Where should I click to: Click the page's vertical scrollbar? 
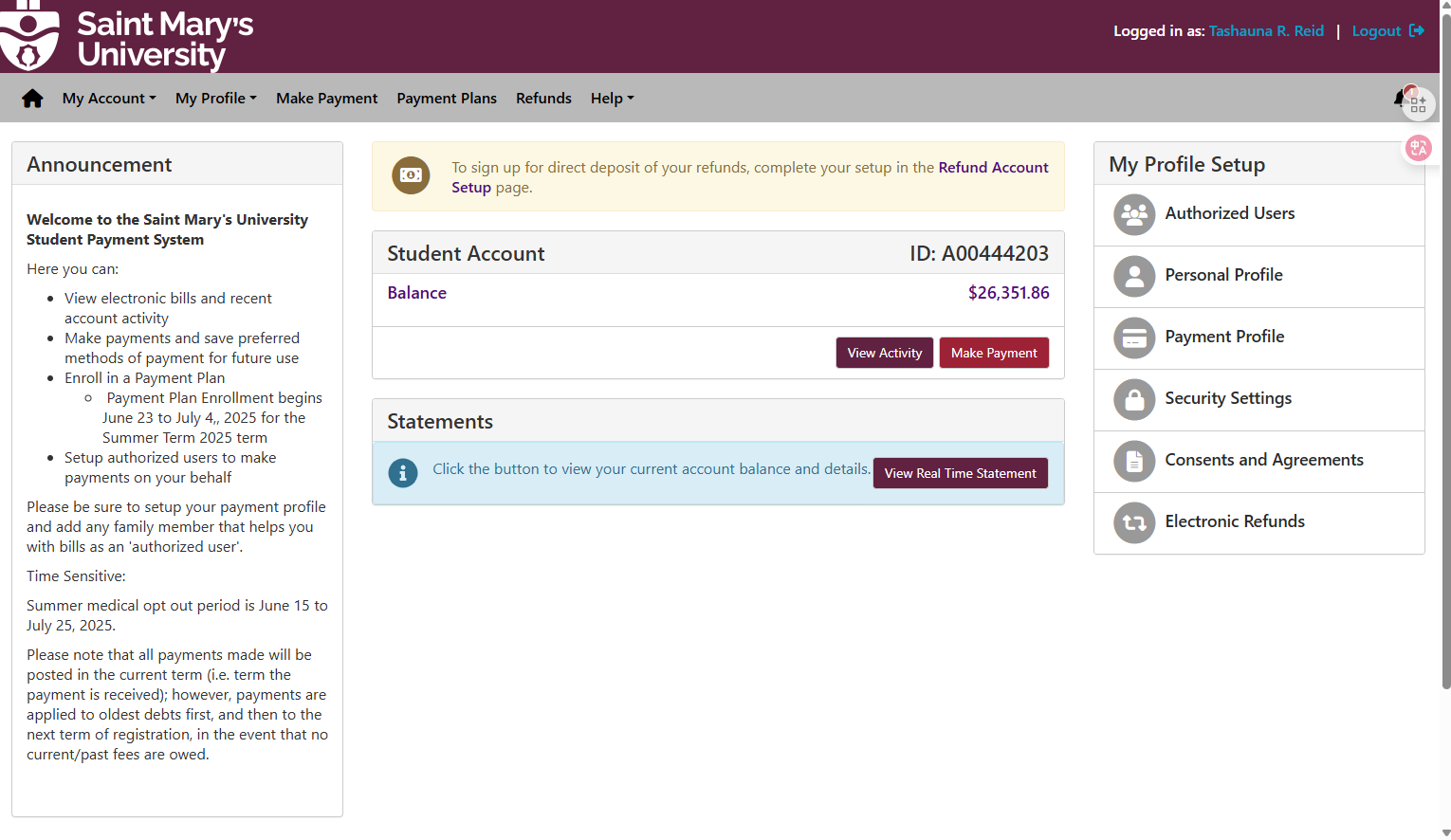[1445, 379]
